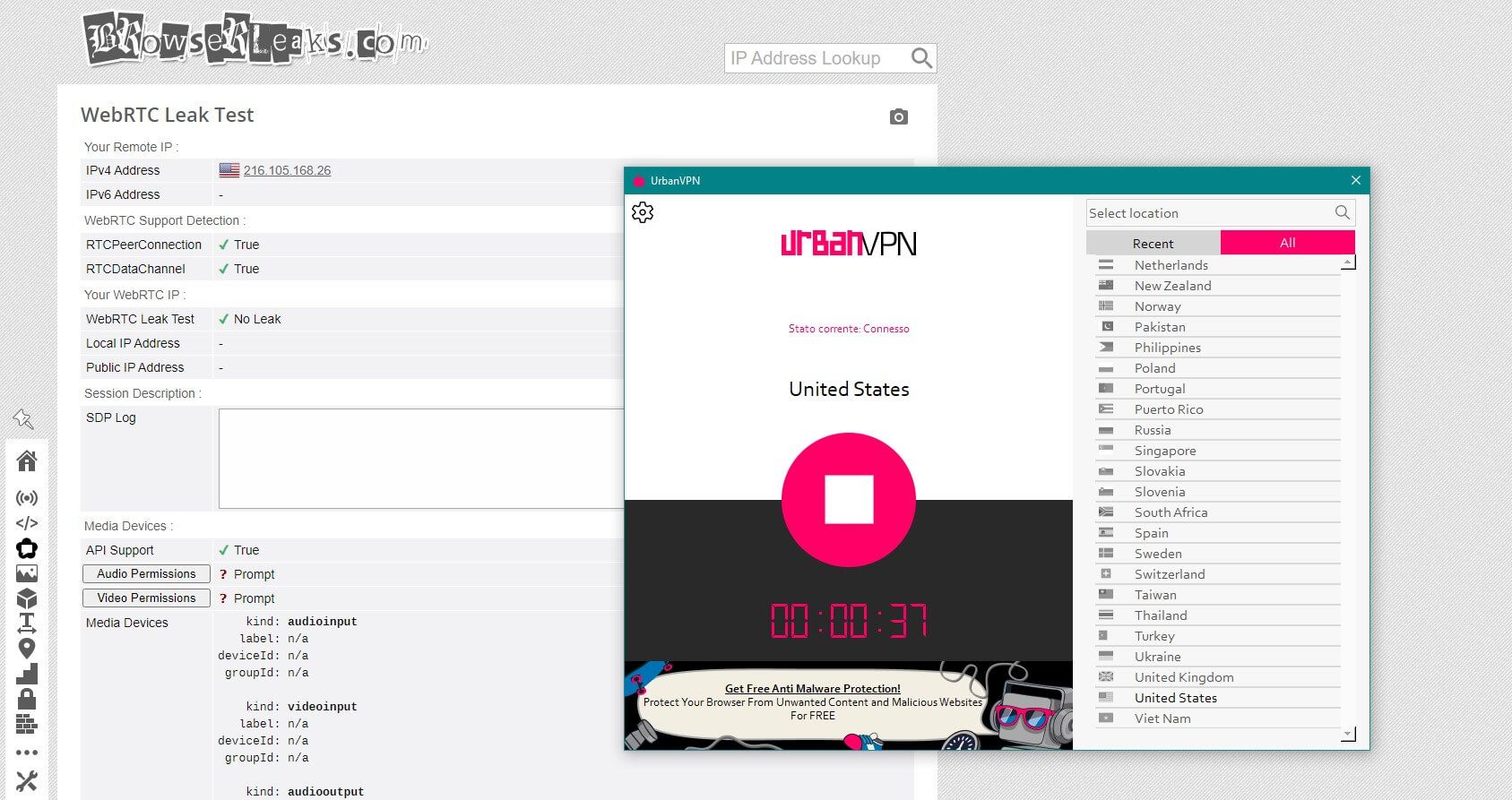This screenshot has height=800, width=1512.
Task: Select Norway from location list
Action: coord(1218,306)
